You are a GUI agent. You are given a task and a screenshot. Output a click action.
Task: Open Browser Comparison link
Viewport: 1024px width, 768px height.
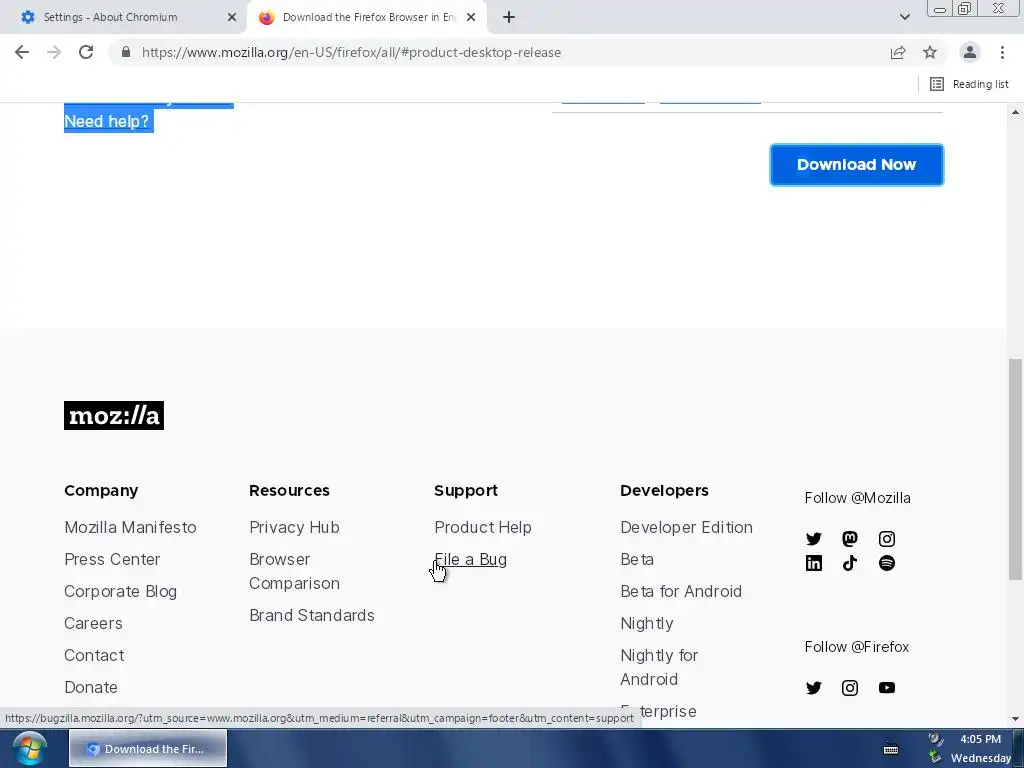(x=294, y=571)
